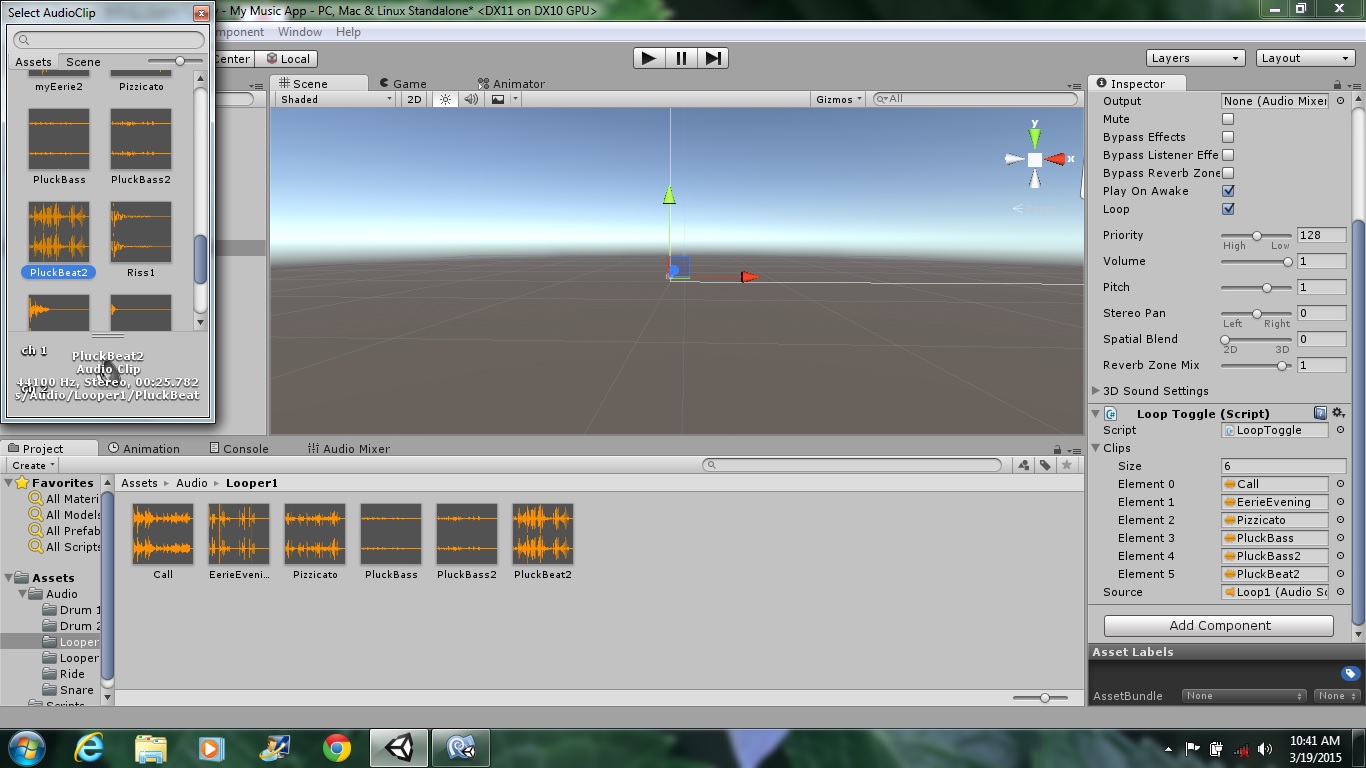Screen dimensions: 1366x768
Task: Pick object for the Source field
Action: click(1340, 592)
